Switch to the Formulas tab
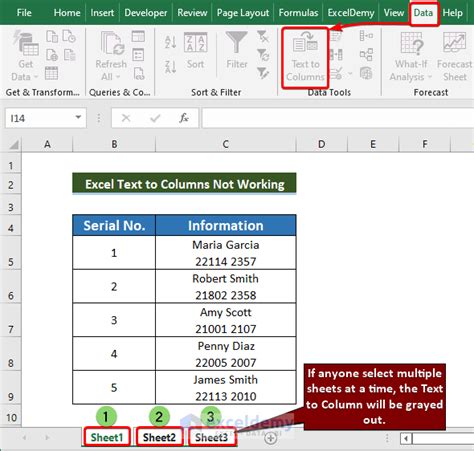This screenshot has height=451, width=474. pyautogui.click(x=298, y=13)
